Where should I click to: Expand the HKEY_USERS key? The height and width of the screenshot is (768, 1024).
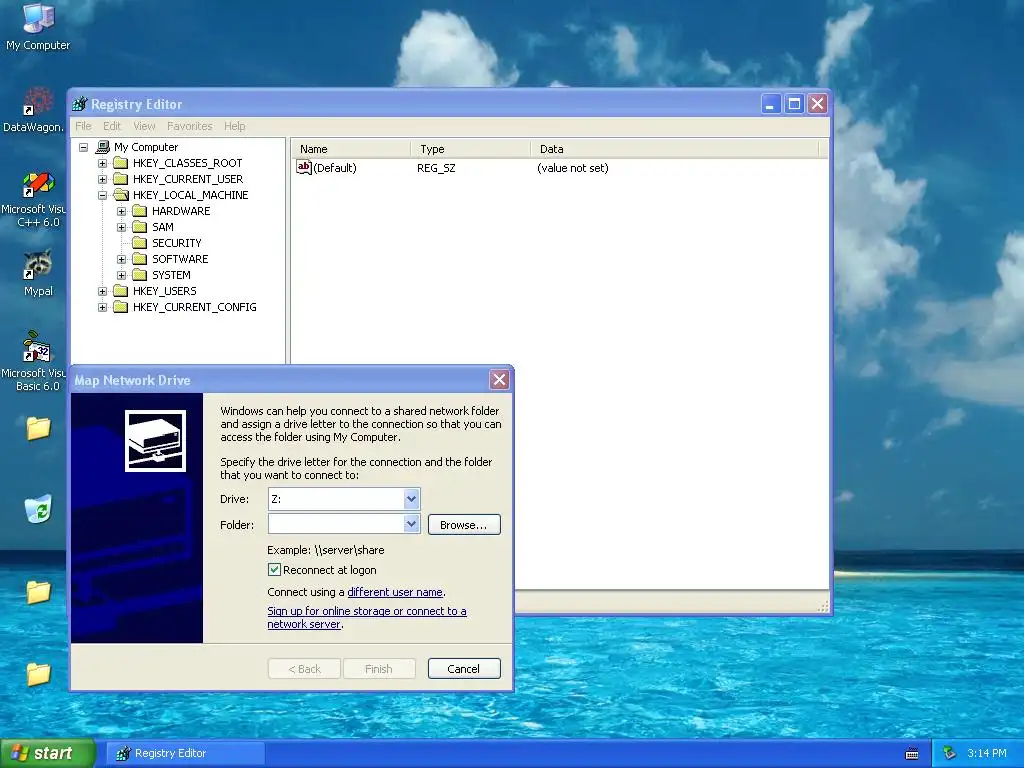[103, 291]
